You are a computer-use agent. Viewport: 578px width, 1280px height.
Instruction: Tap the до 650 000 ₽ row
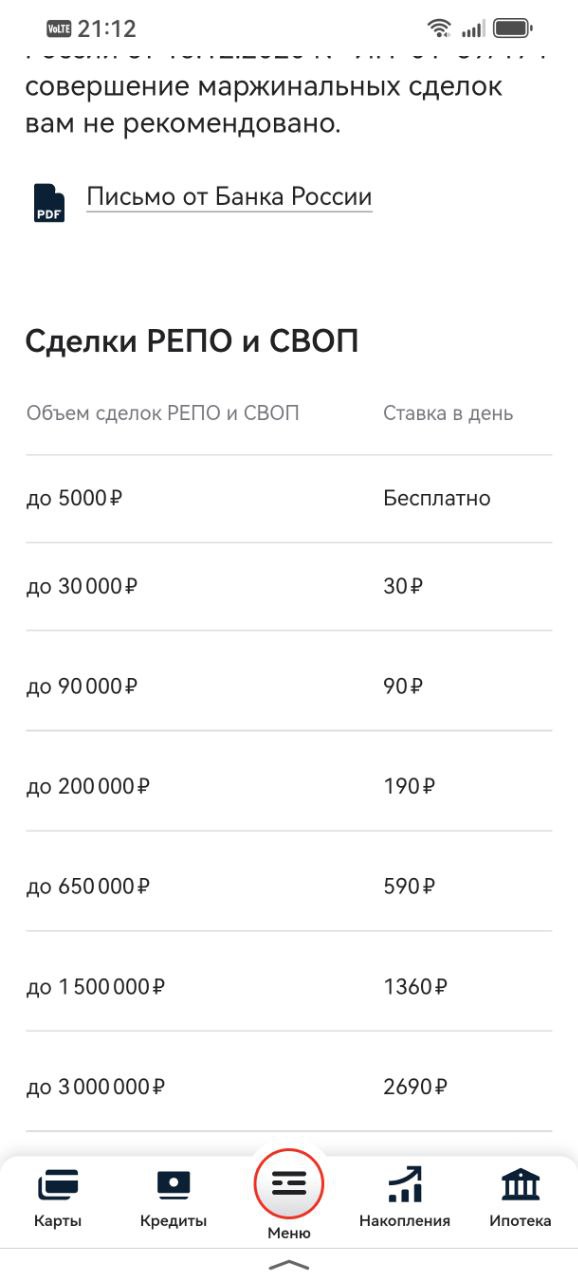(289, 886)
